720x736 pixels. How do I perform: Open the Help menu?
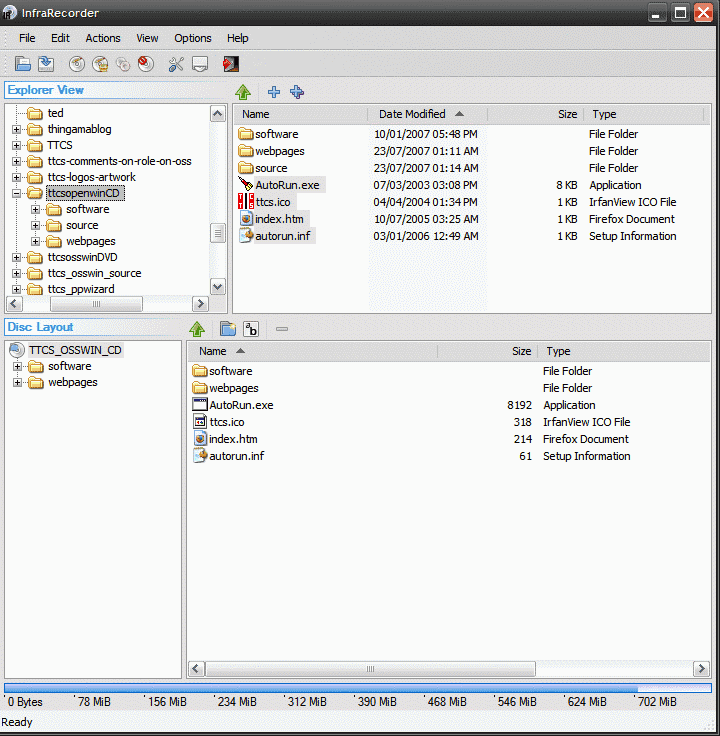coord(237,38)
